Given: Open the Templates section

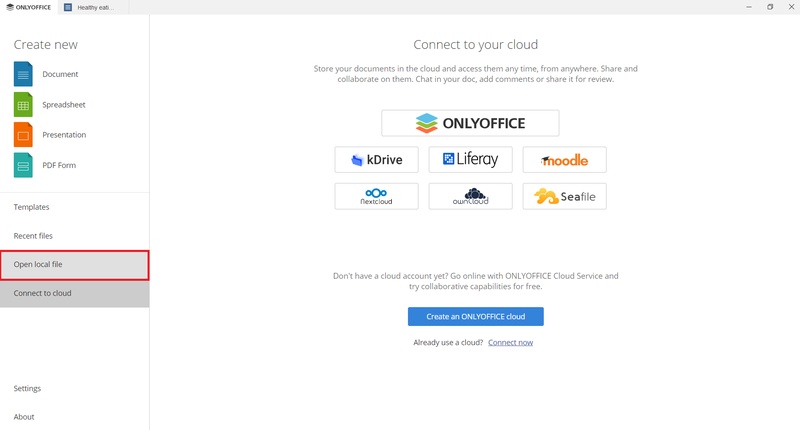Looking at the screenshot, I should (x=74, y=207).
